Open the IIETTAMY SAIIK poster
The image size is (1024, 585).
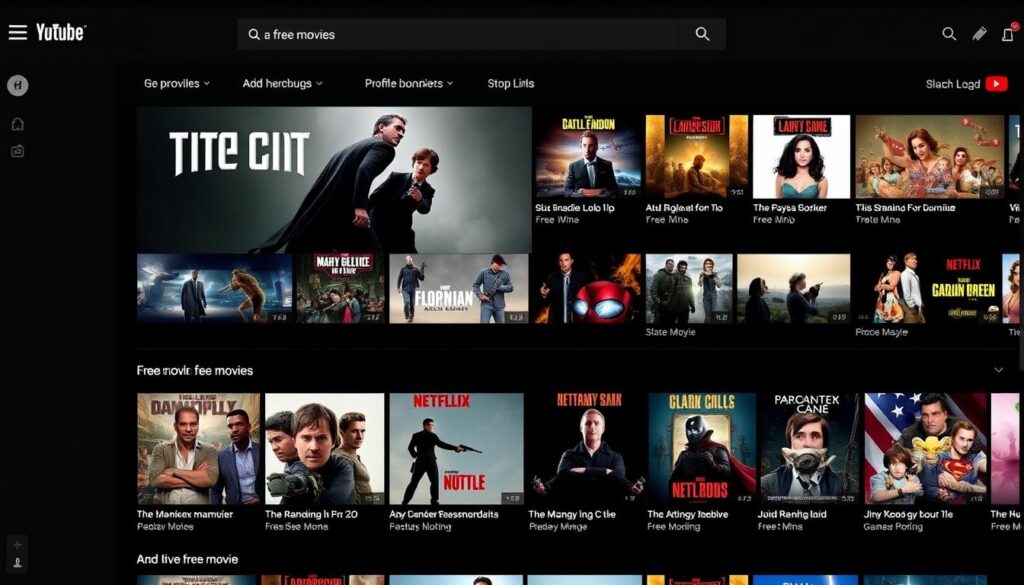[x=586, y=449]
